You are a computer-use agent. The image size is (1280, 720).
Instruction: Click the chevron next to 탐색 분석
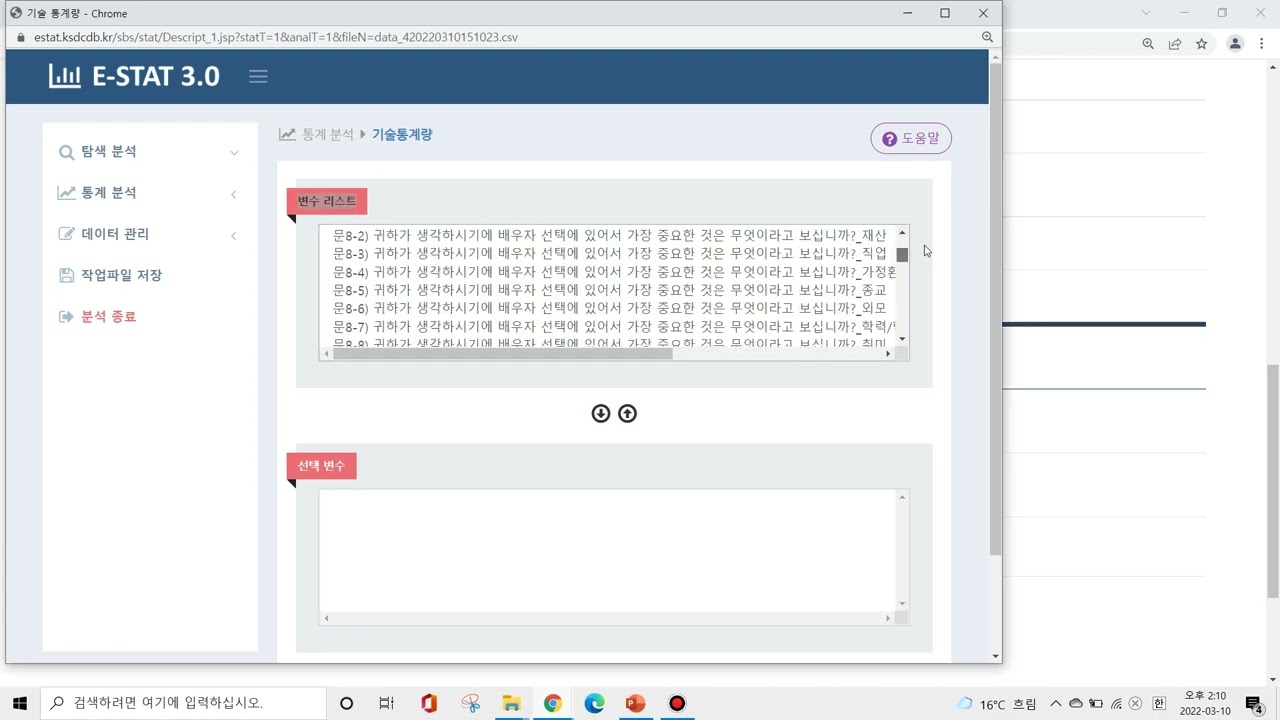click(x=234, y=153)
